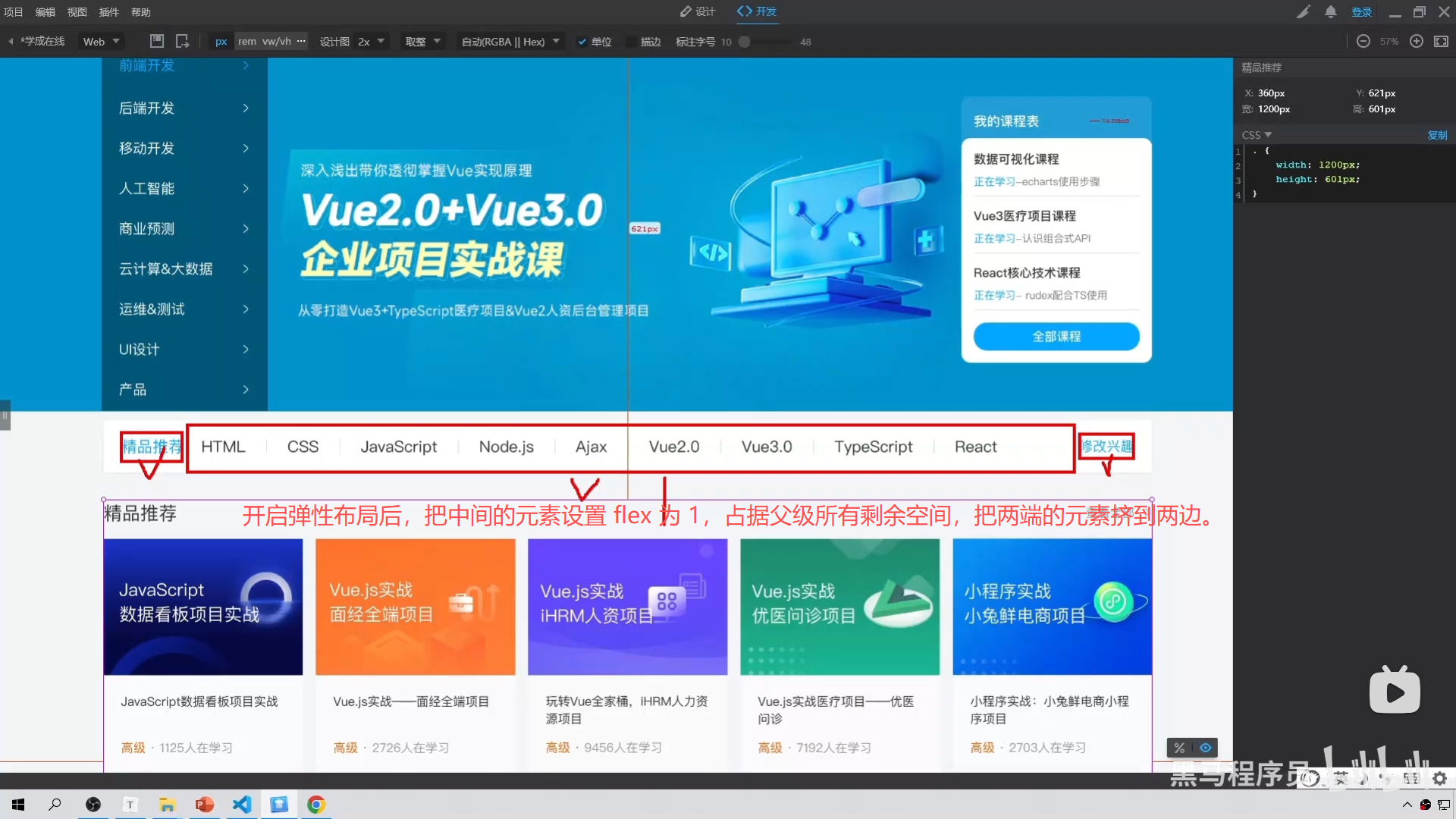1456x819 pixels.
Task: Open the notifications bell icon
Action: [1330, 12]
